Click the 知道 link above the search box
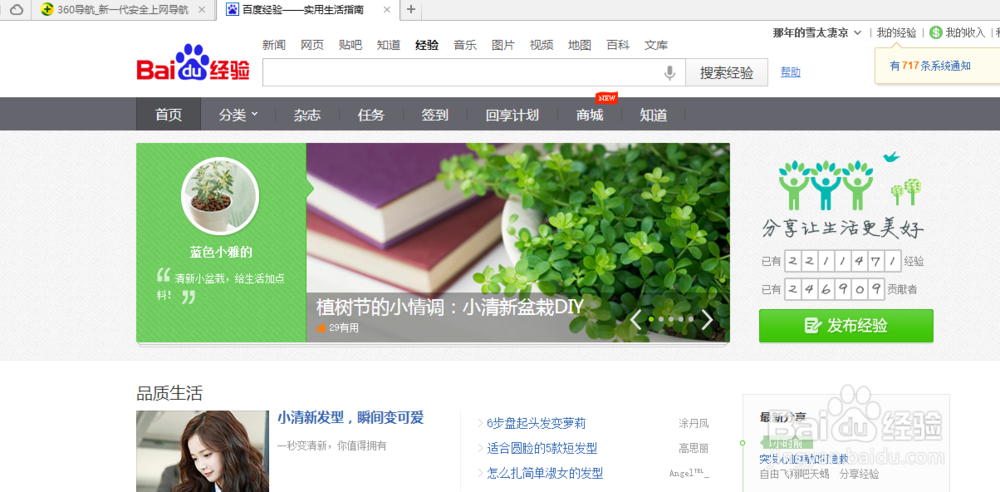Screen dimensions: 1000x492 point(388,45)
